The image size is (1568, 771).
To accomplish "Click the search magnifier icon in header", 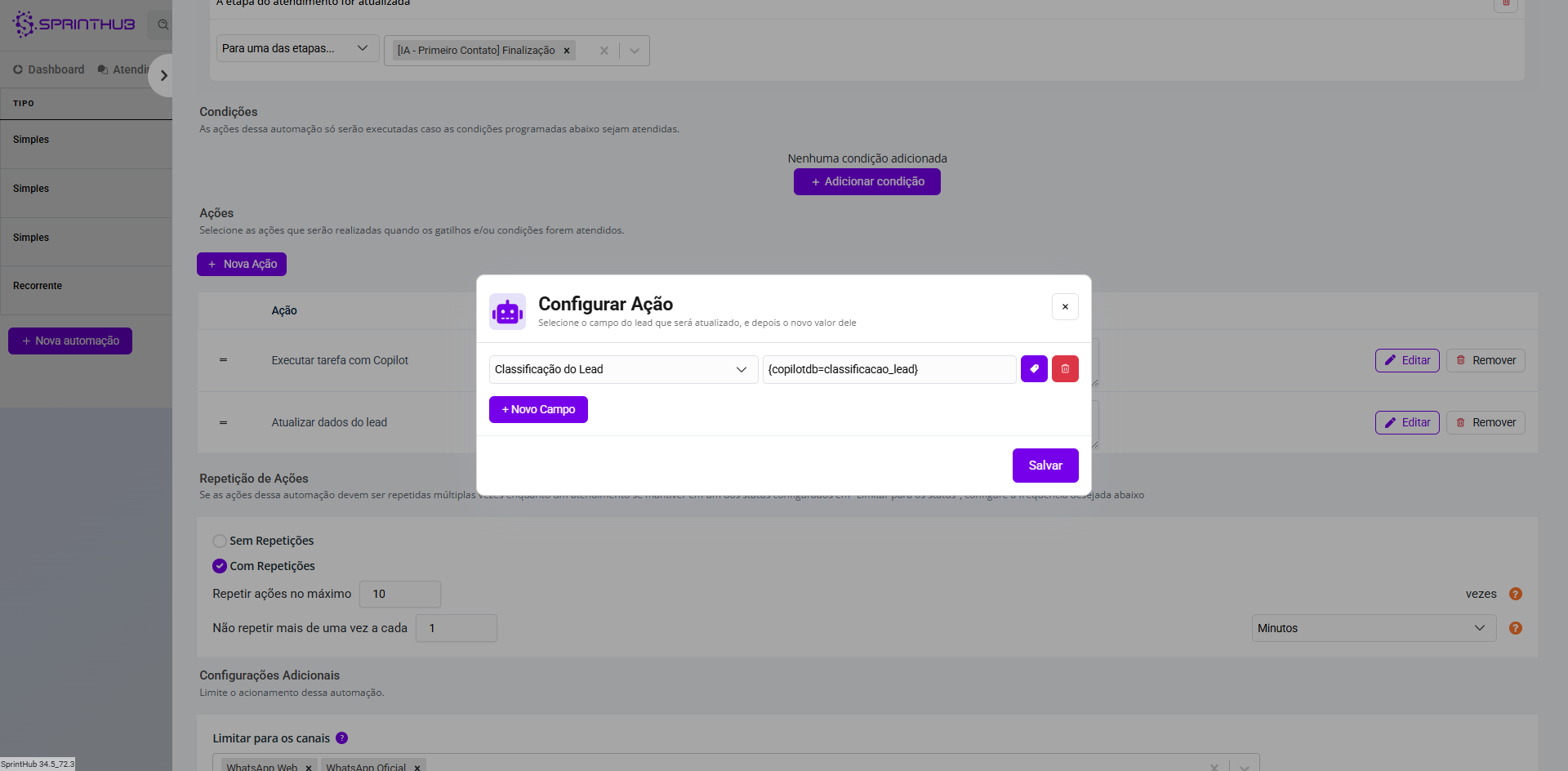I will pos(163,25).
